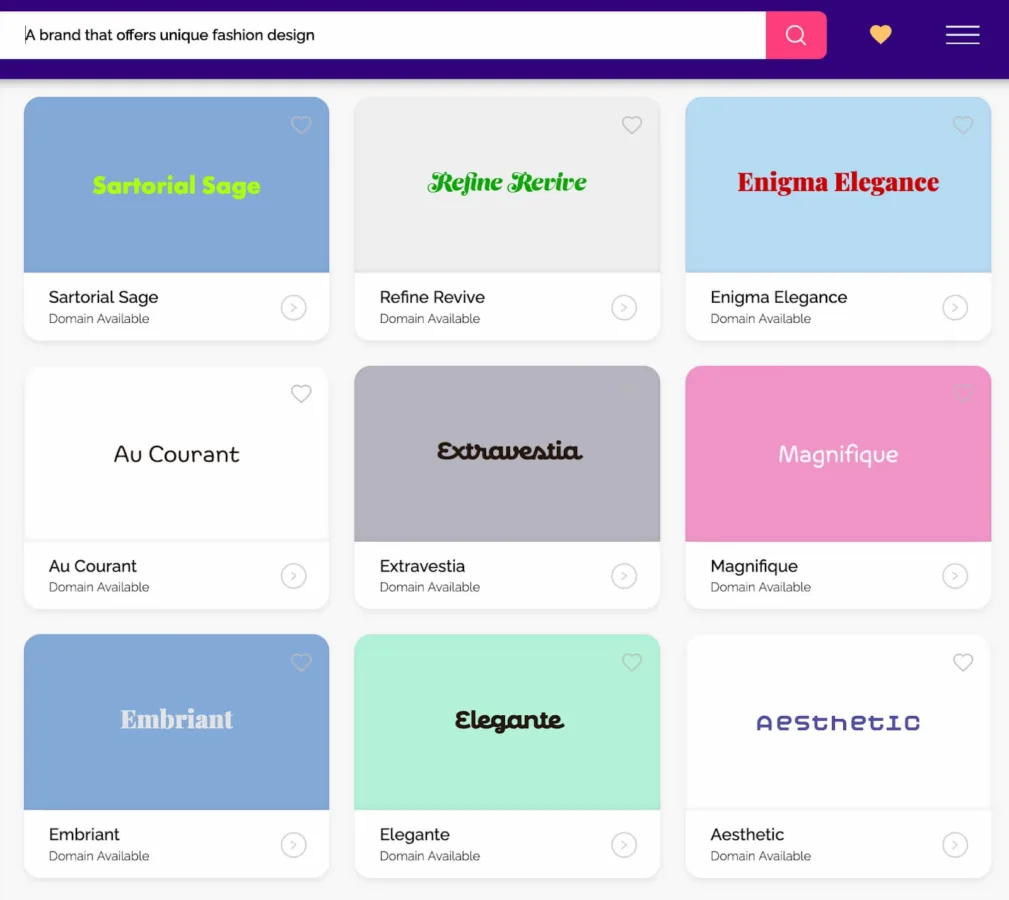Click the Refine Revive name text
This screenshot has width=1009, height=900.
[432, 297]
